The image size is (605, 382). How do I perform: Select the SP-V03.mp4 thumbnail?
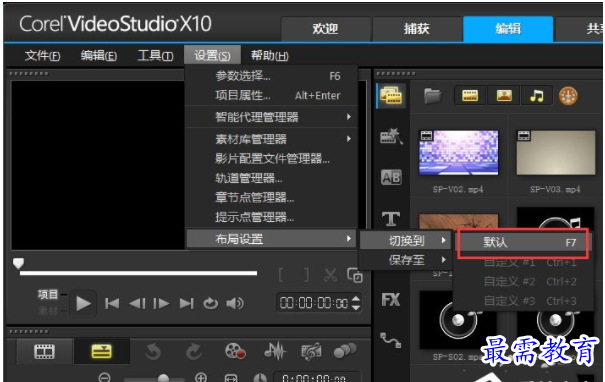tap(556, 152)
